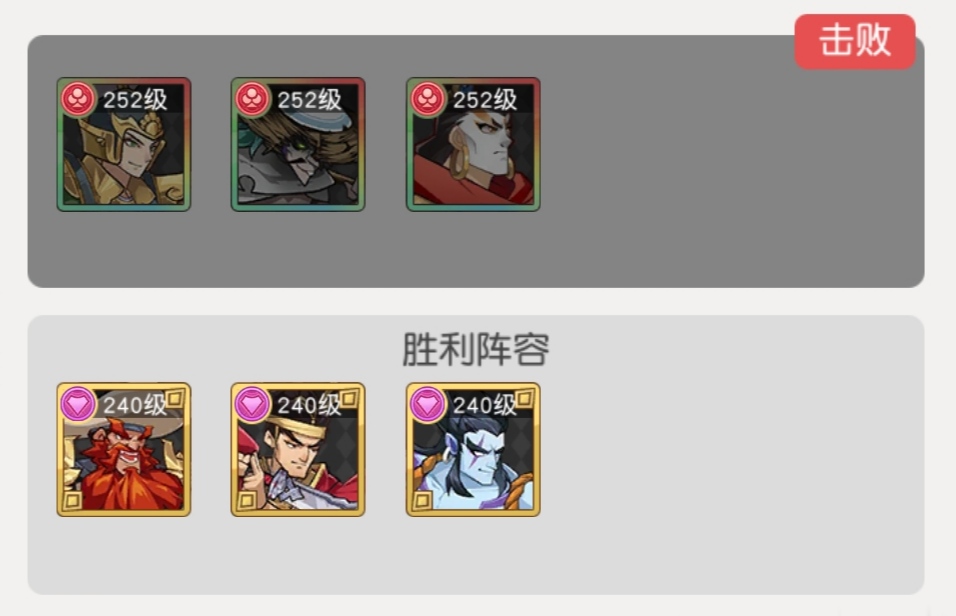Select the golden-helmet hero portrait

124,145
